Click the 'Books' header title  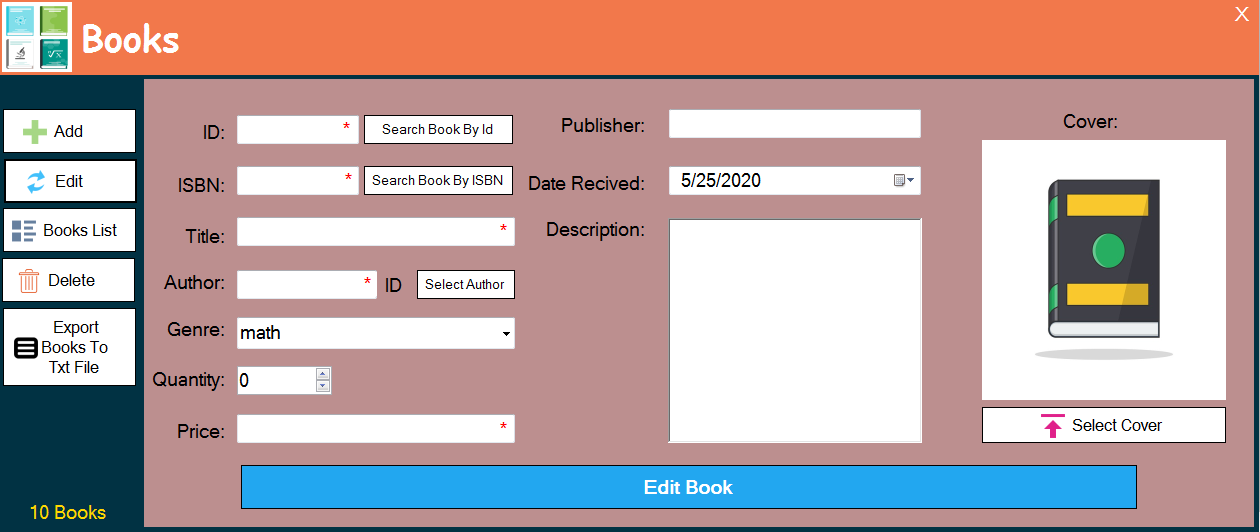tap(130, 39)
